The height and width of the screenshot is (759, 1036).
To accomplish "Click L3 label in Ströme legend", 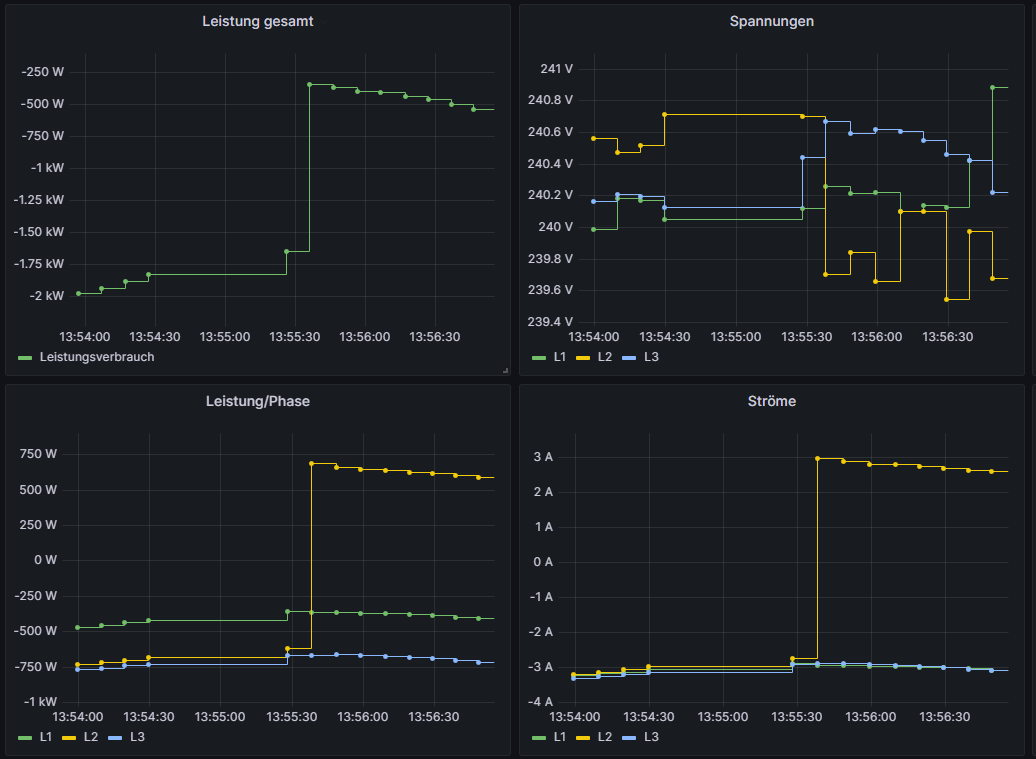I will [651, 737].
